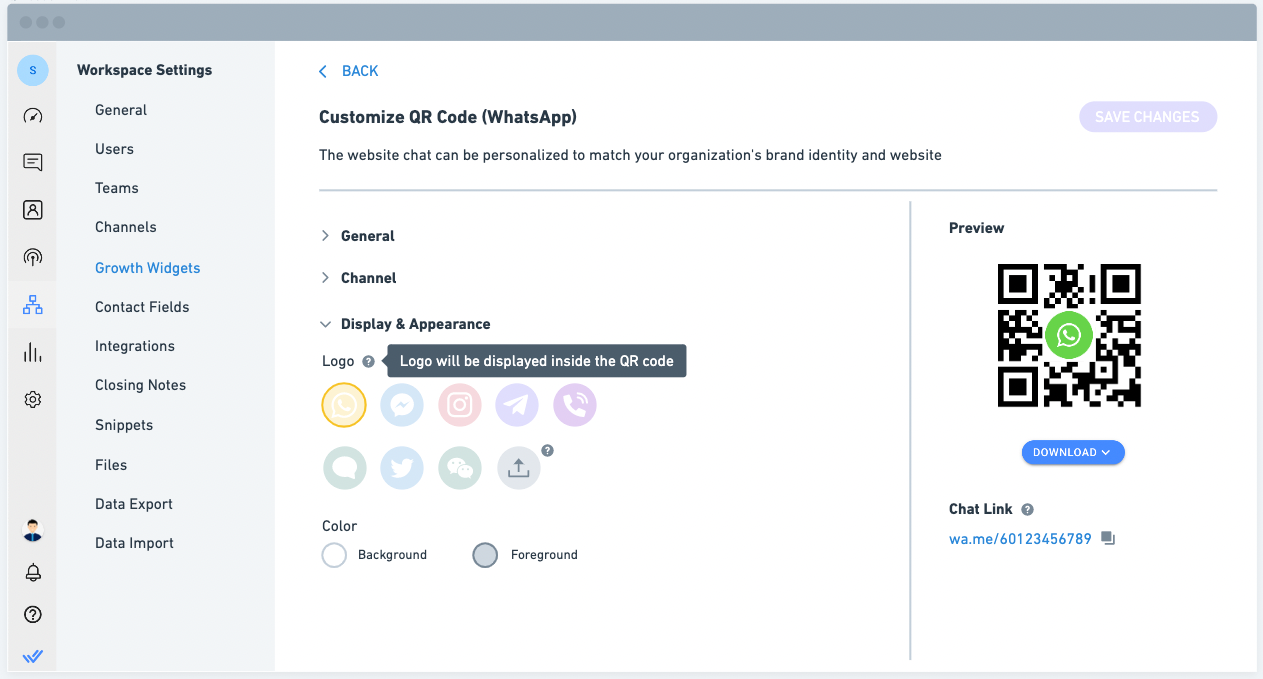Open the Workflows hierarchy icon
Screen dimensions: 1263x679
[33, 305]
